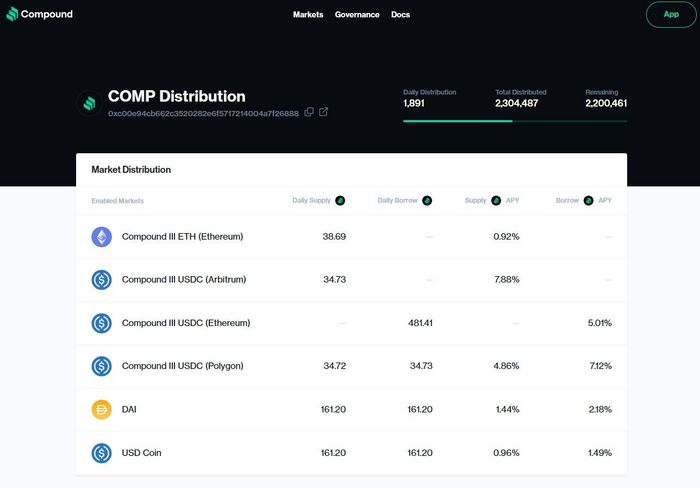Click the COMP Distribution title
700x488 pixels.
(177, 96)
